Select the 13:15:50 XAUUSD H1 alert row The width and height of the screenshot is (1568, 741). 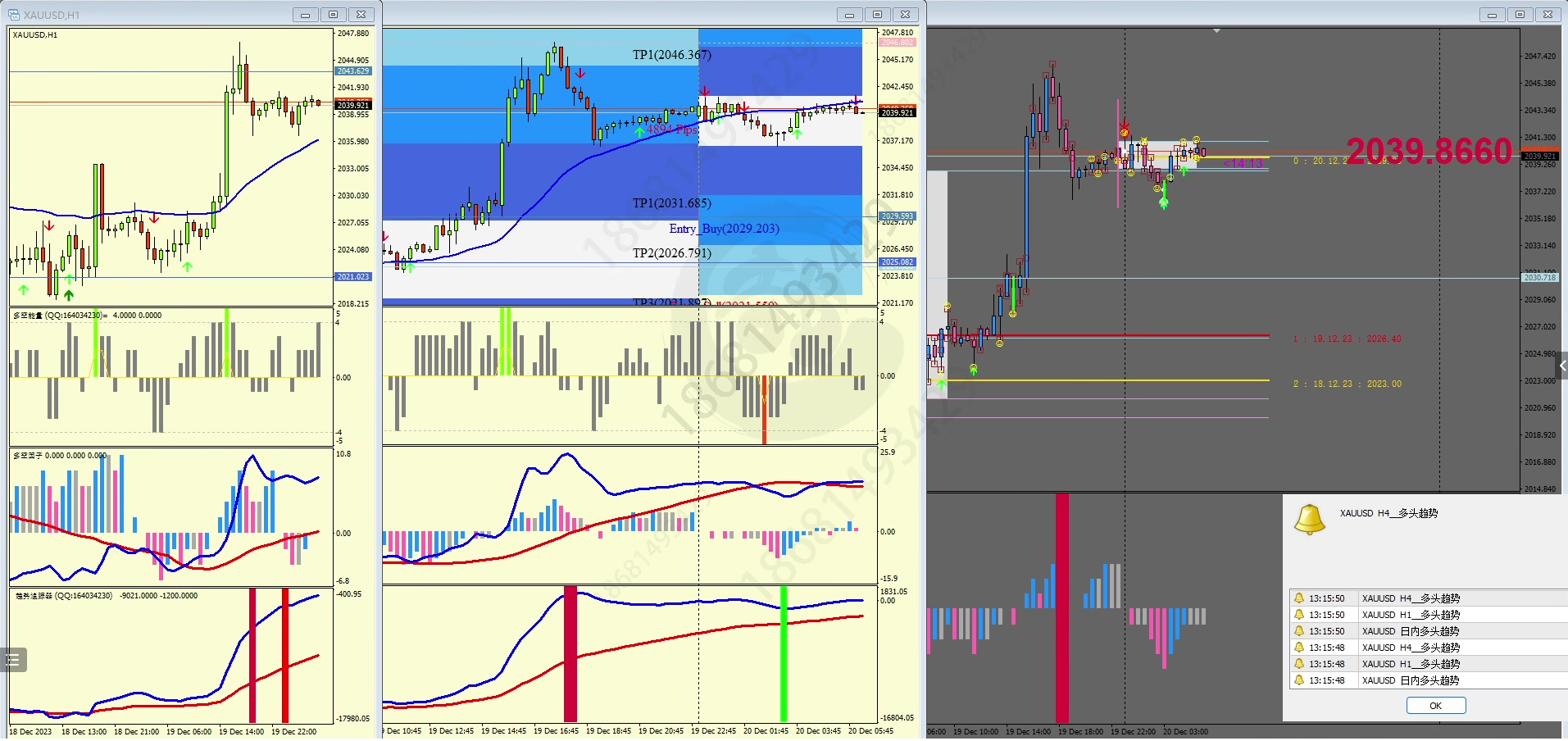coord(1428,615)
